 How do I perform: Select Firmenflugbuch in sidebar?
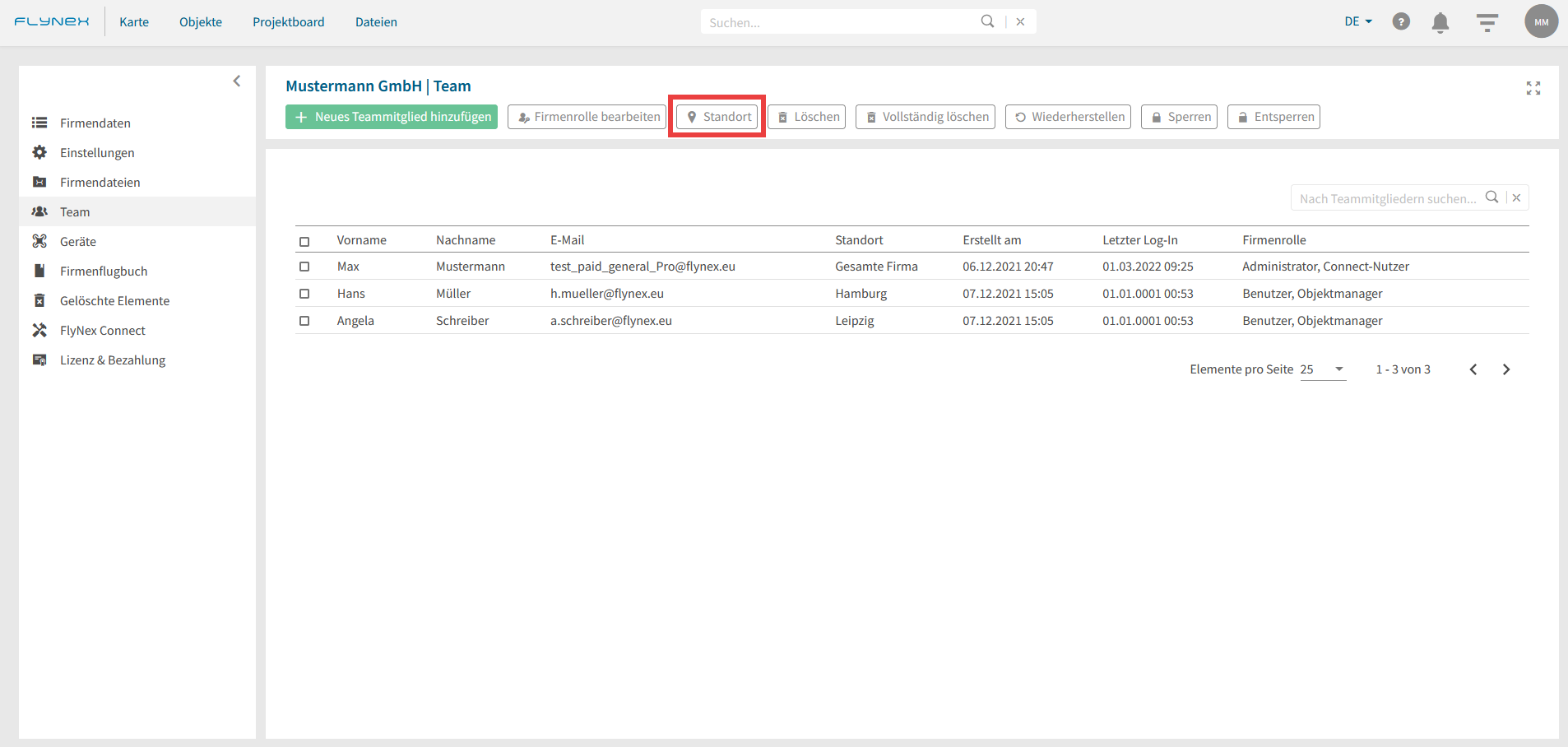(x=137, y=271)
